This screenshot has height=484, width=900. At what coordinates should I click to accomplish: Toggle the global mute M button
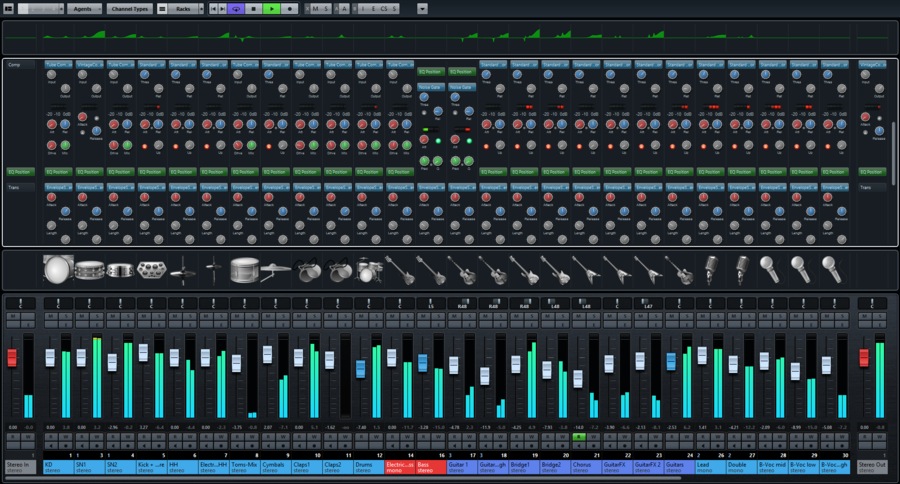315,8
